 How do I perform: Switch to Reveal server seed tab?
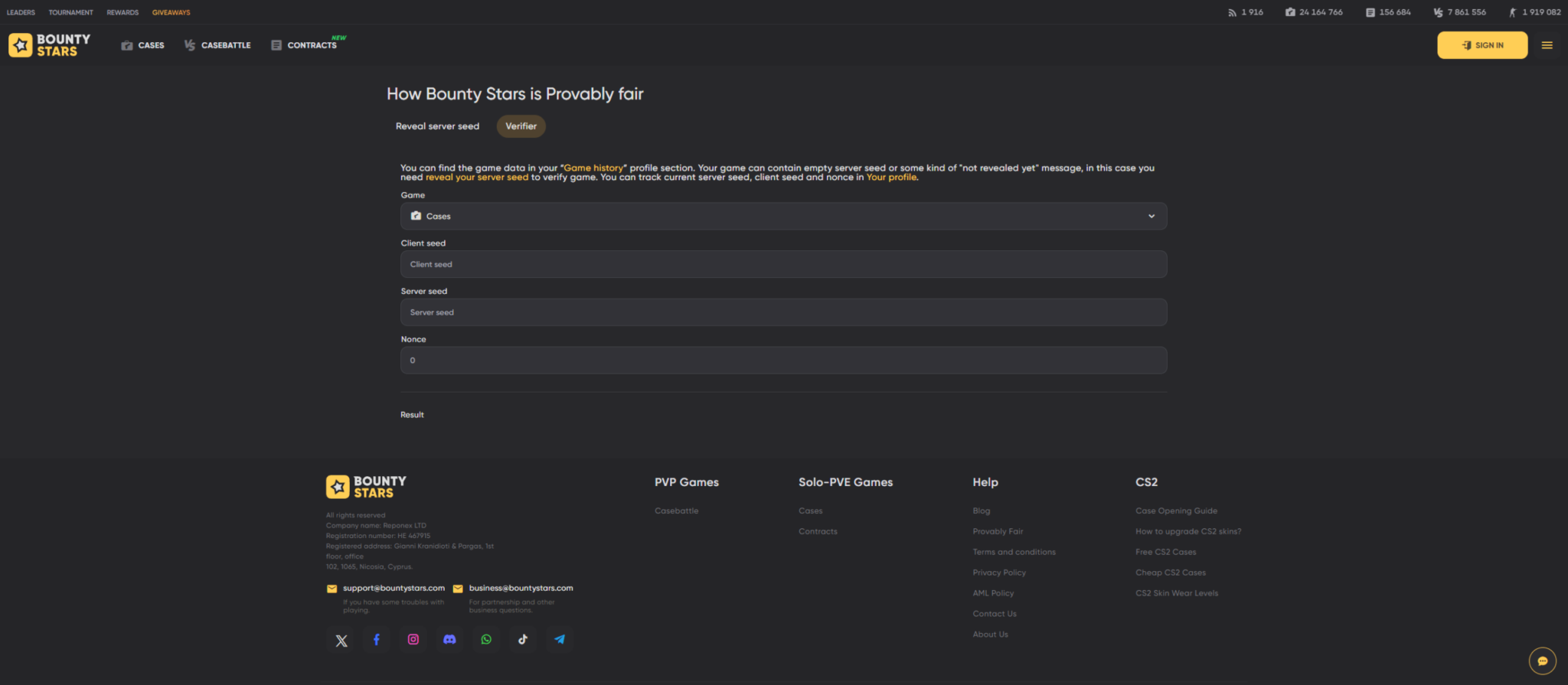(437, 126)
